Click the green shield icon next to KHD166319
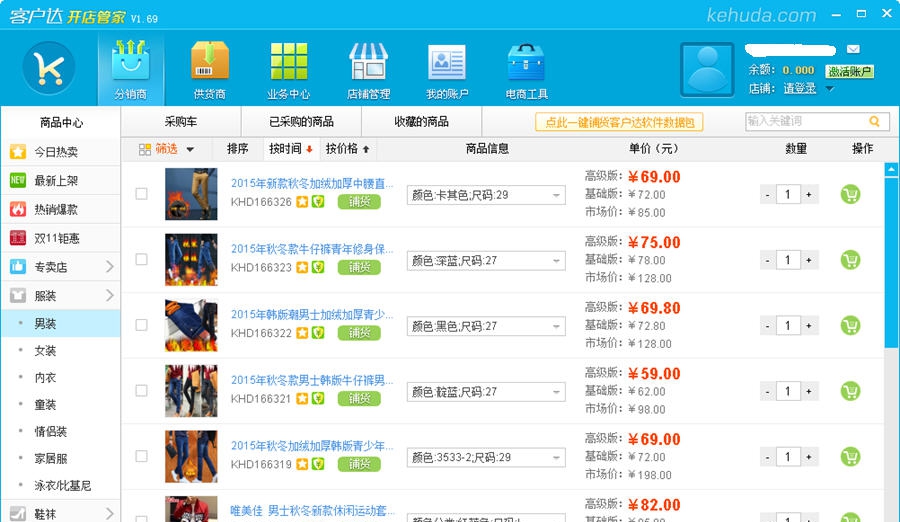 click(318, 464)
